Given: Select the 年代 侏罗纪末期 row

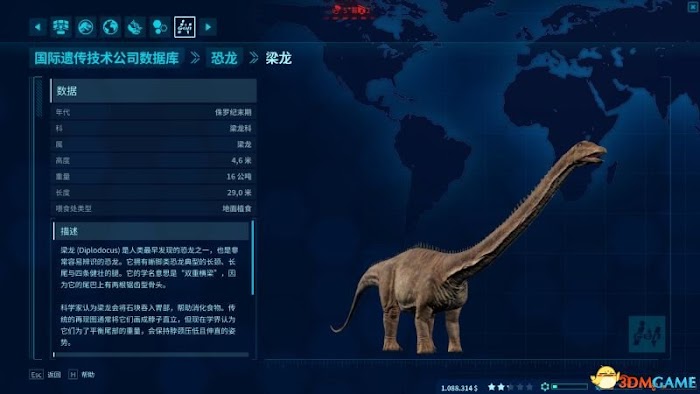Looking at the screenshot, I should tap(154, 112).
